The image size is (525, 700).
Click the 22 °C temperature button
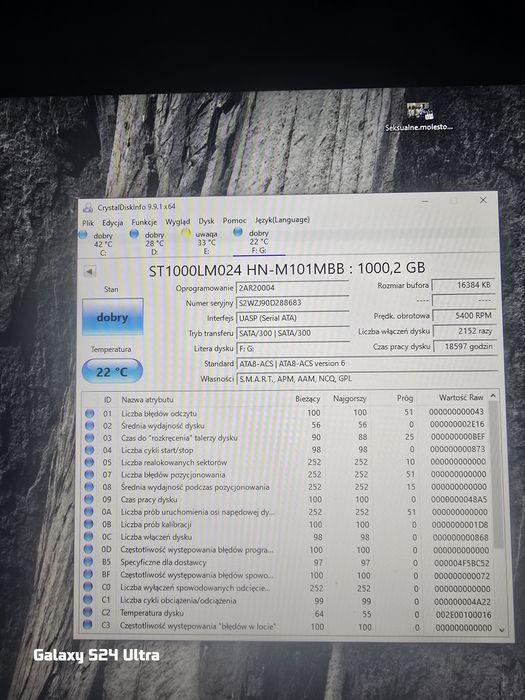click(112, 371)
